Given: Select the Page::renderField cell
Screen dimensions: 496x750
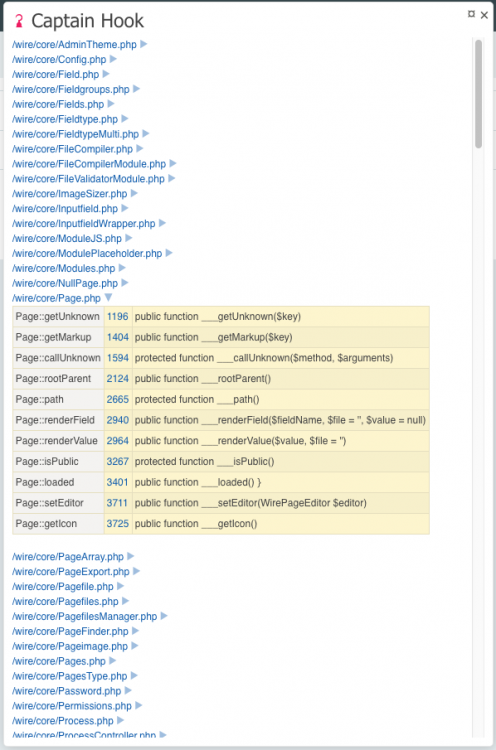Looking at the screenshot, I should (58, 420).
